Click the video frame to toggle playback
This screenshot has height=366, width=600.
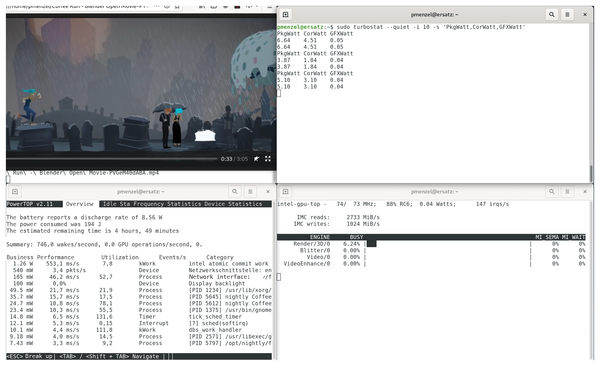tap(141, 84)
